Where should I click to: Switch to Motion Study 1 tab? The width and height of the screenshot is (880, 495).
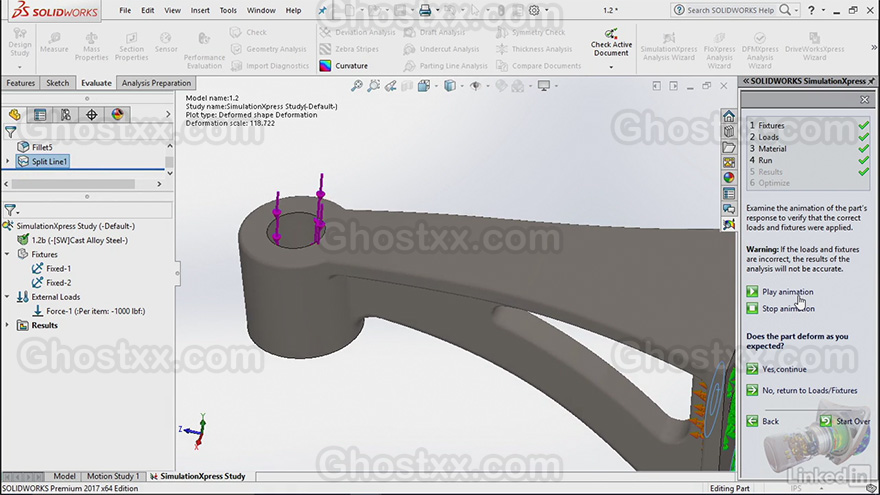(113, 476)
